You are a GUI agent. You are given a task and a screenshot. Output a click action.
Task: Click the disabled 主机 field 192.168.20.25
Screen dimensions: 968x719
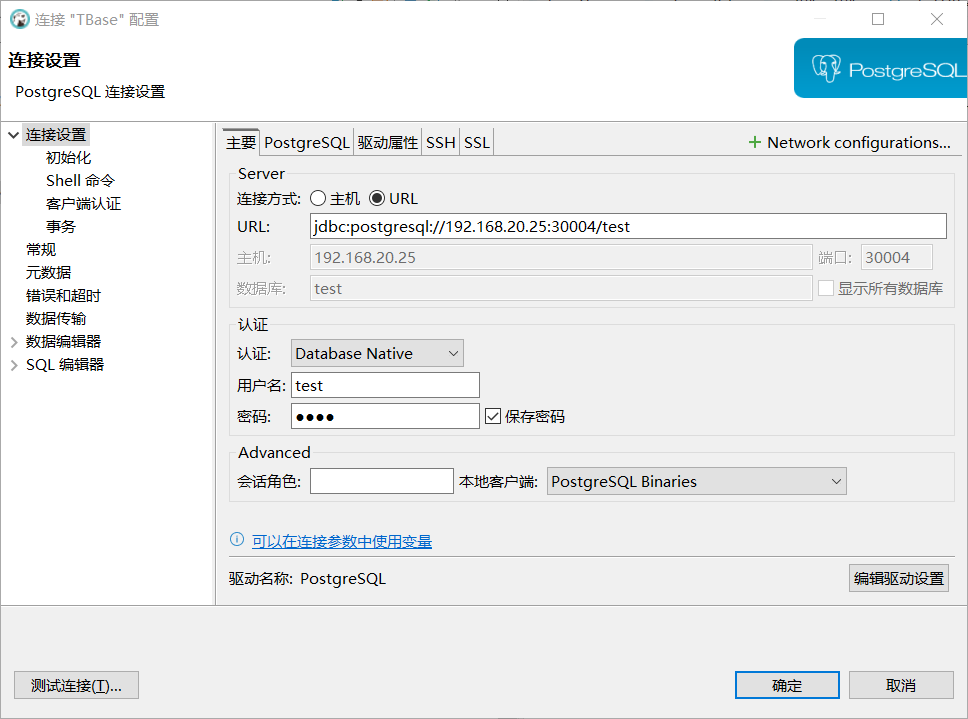tap(561, 257)
